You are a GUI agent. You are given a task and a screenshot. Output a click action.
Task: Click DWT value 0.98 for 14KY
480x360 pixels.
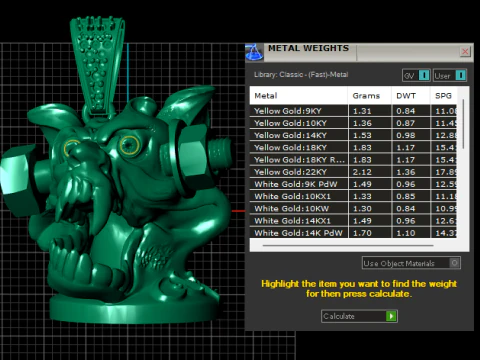click(x=406, y=136)
